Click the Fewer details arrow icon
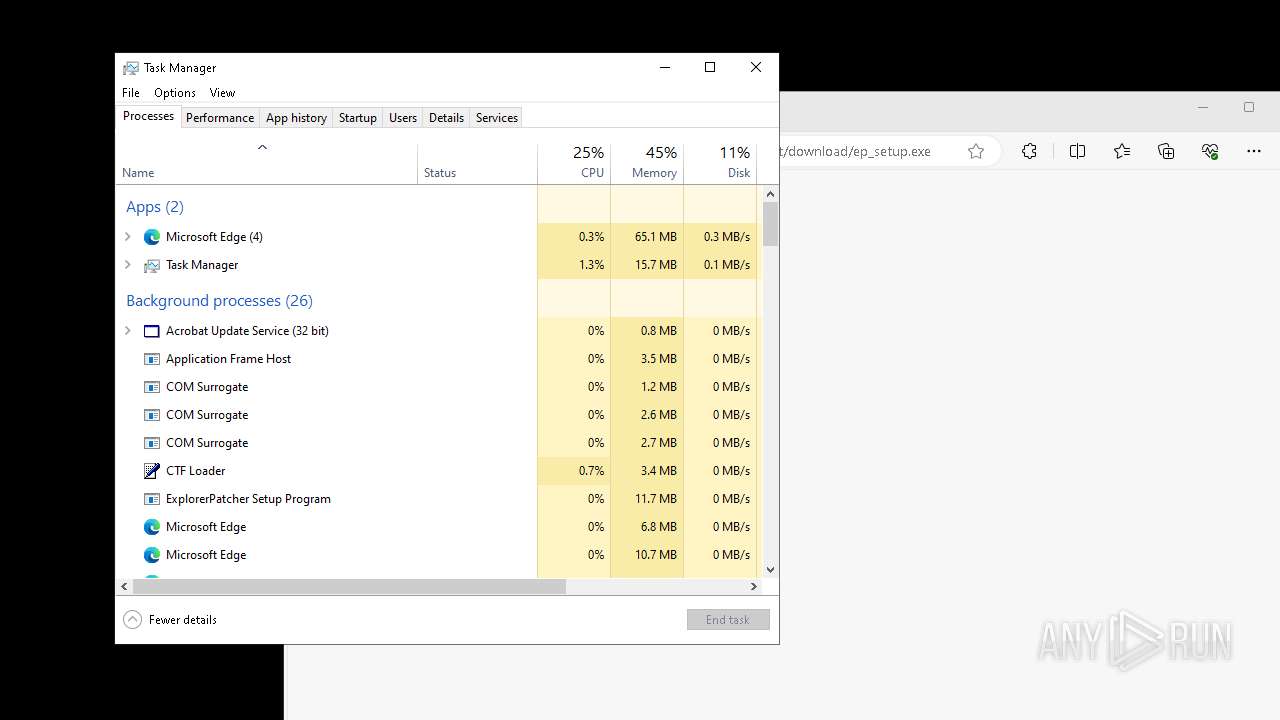This screenshot has height=720, width=1280. point(132,620)
